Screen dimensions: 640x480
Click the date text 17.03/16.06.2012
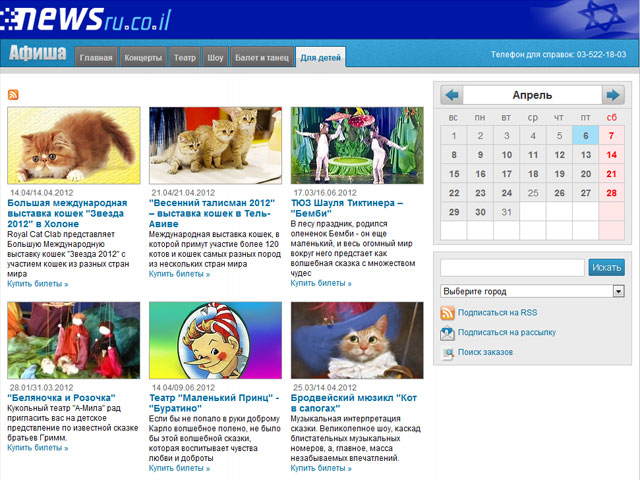[325, 193]
